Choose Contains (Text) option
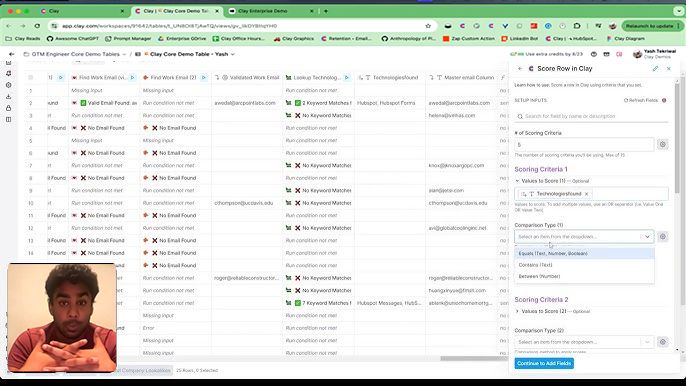Screen dimensions: 686x386 coord(584,265)
